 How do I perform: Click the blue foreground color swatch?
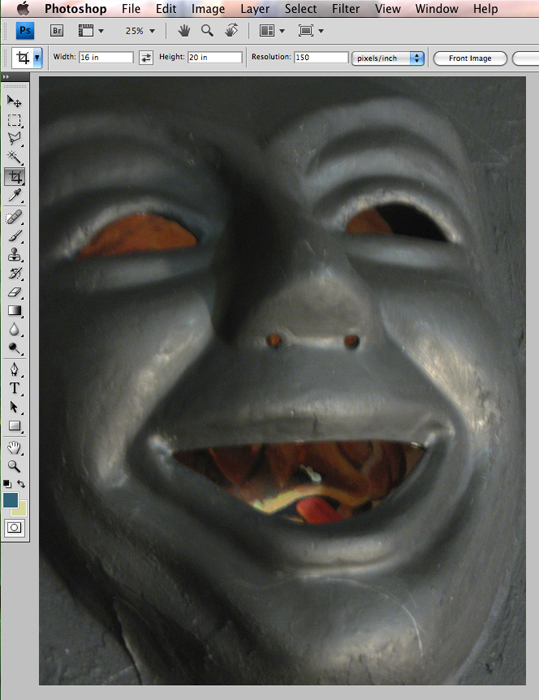11,500
